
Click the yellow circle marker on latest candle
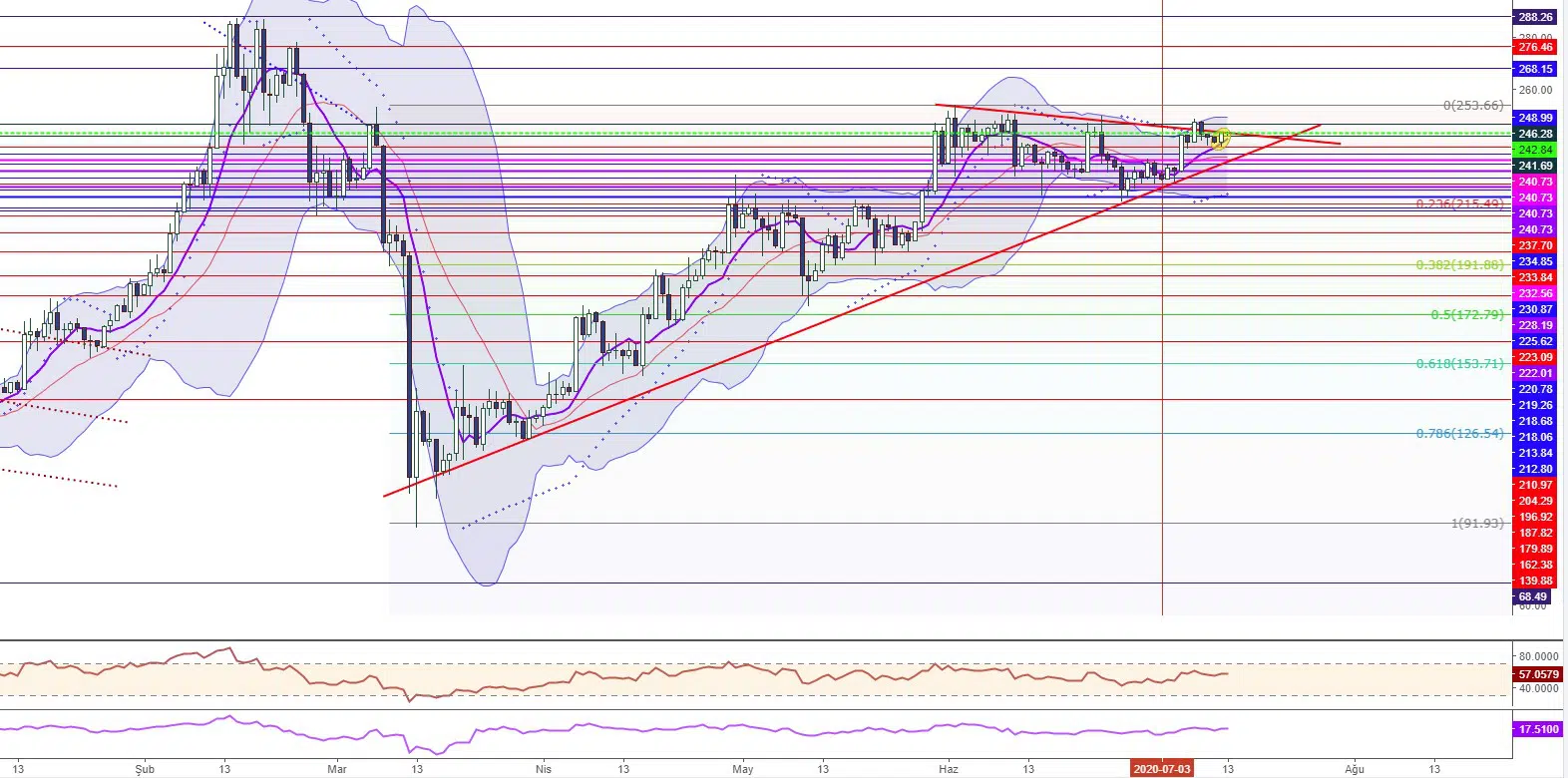click(1222, 138)
